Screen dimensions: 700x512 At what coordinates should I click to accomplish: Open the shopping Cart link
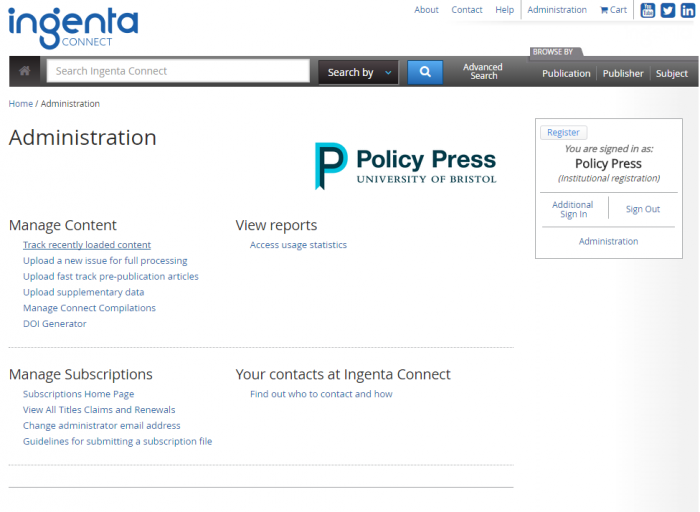613,10
